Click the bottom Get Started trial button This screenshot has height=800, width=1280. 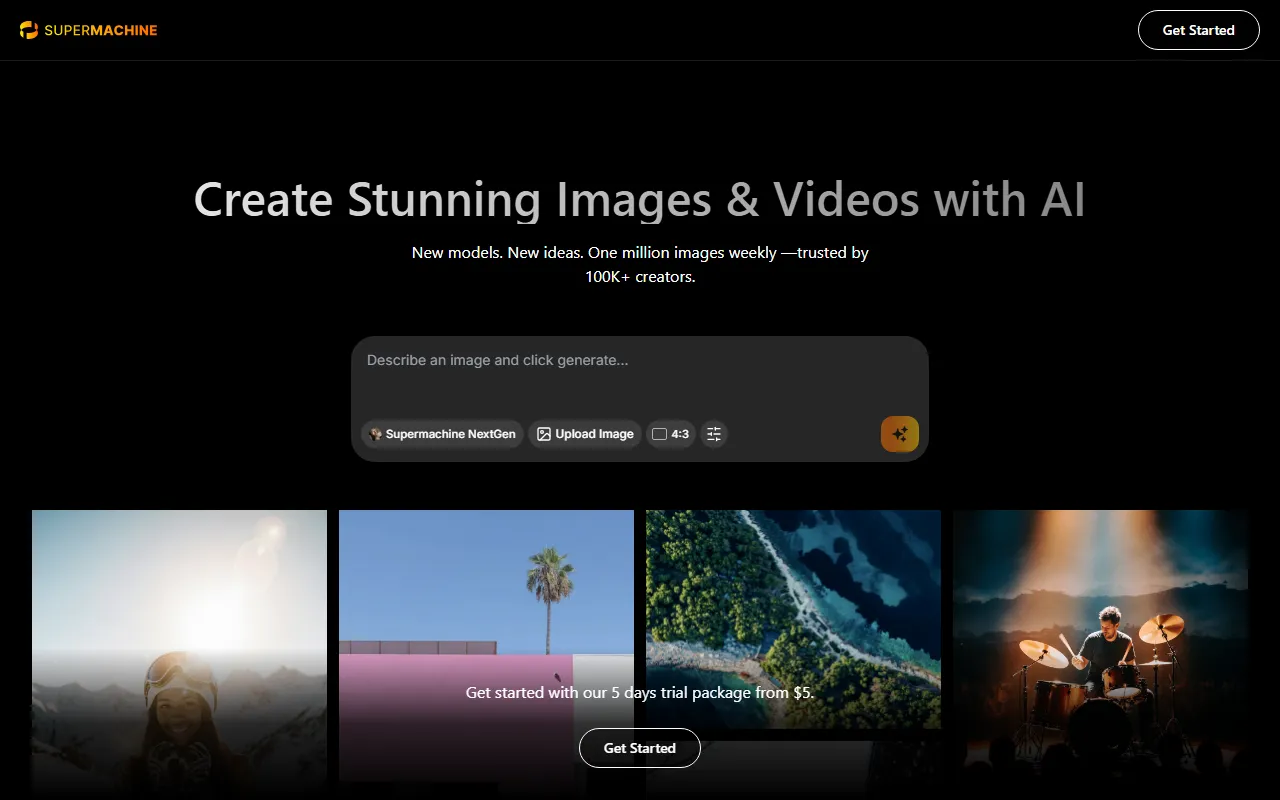pos(640,748)
